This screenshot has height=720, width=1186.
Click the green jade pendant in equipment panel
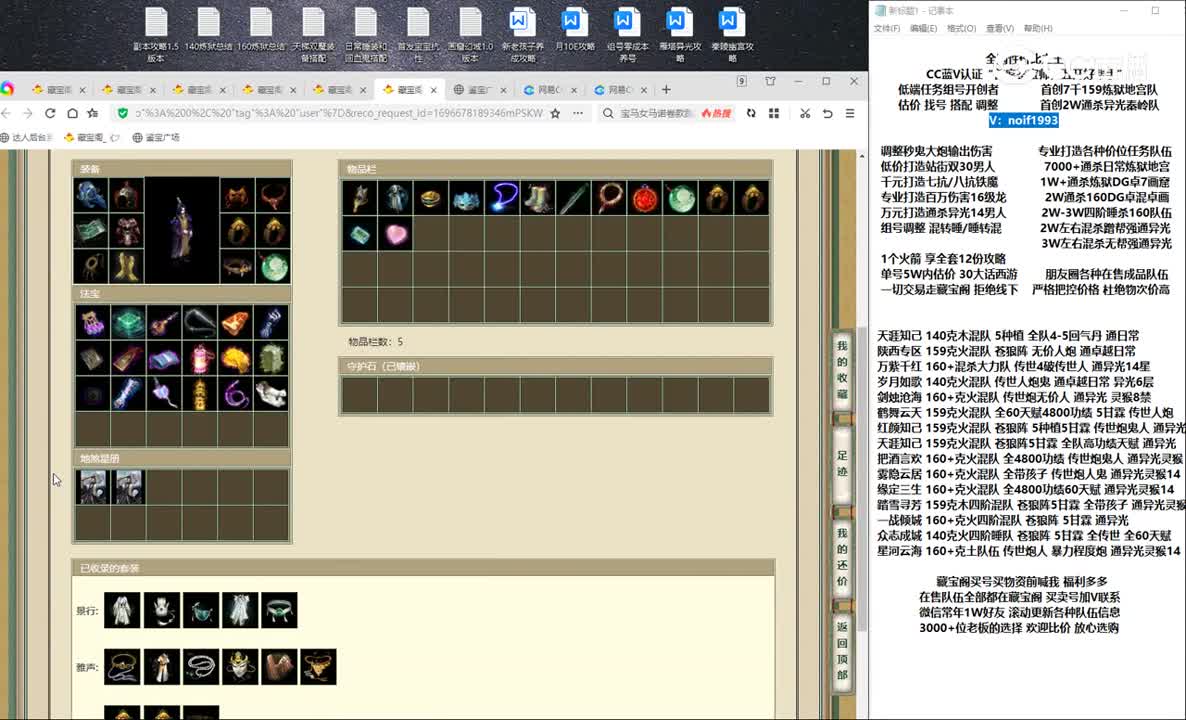[274, 267]
